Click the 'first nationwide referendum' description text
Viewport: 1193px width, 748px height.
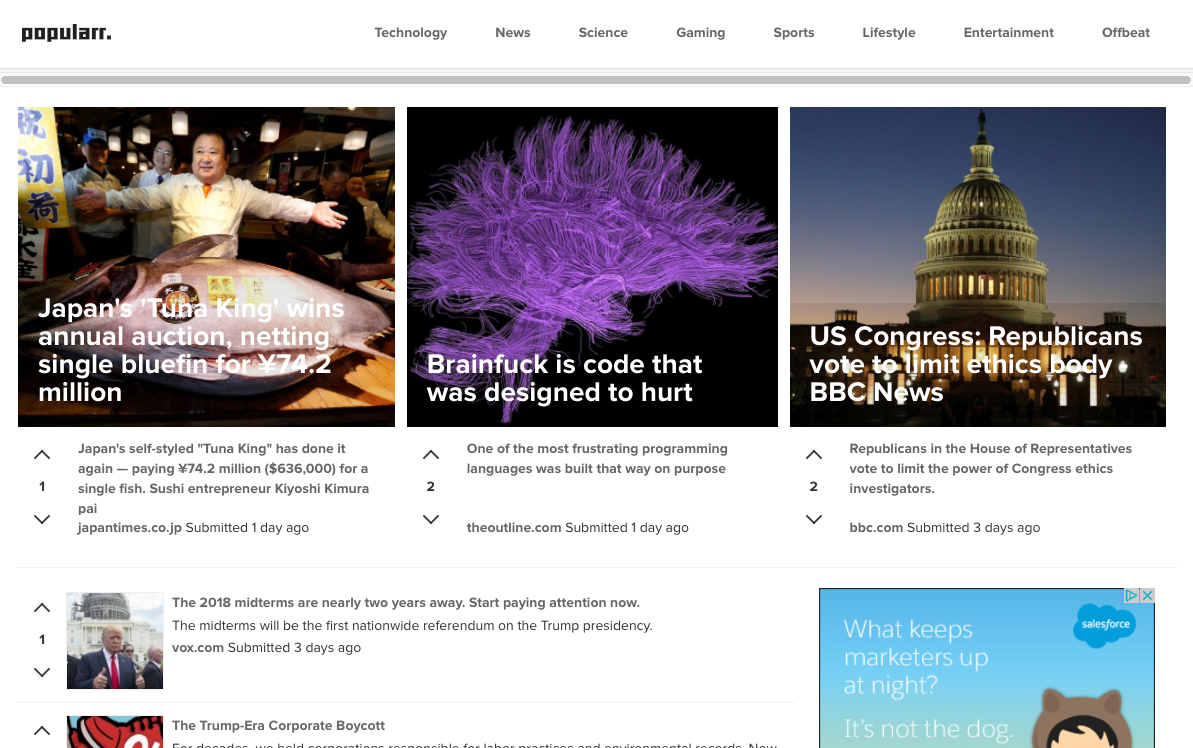[x=412, y=625]
